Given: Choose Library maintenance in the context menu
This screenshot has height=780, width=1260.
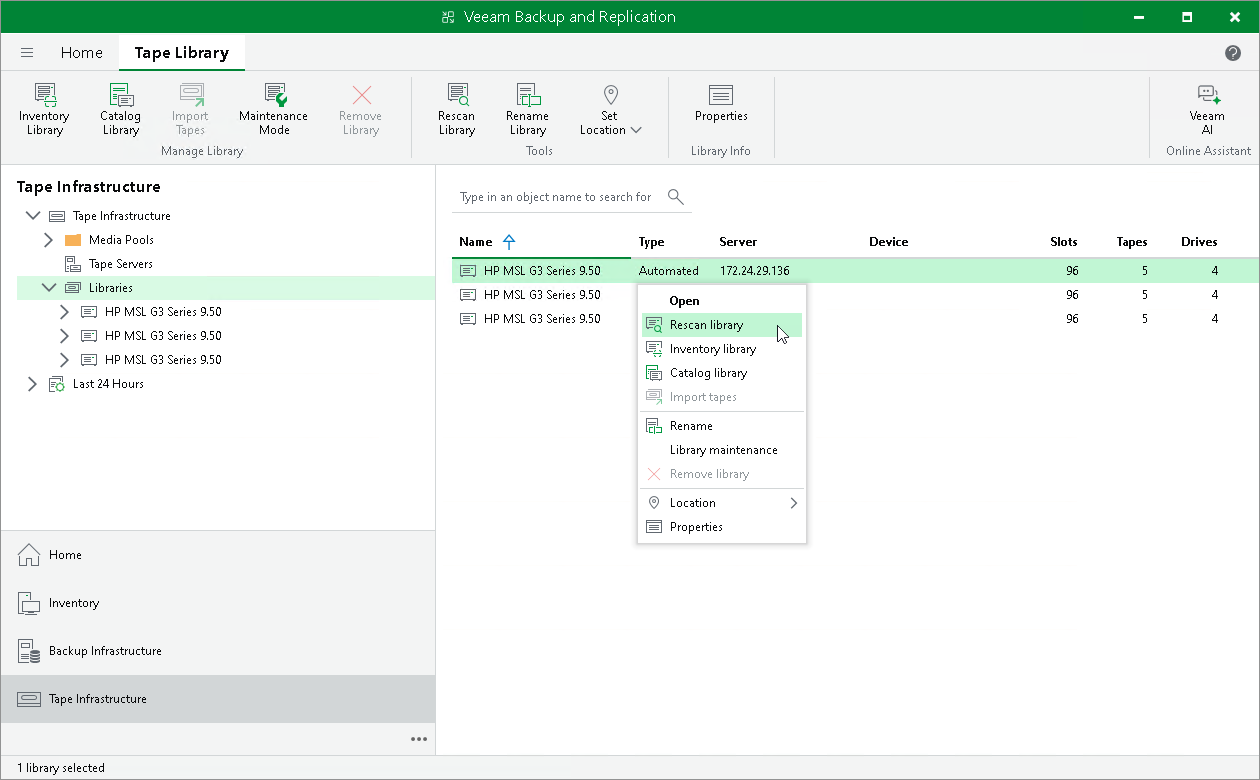Looking at the screenshot, I should coord(722,450).
